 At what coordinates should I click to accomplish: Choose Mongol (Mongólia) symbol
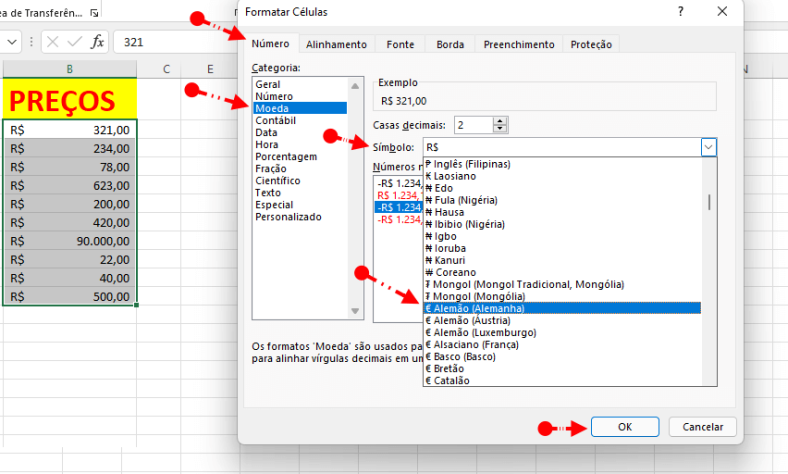562,296
